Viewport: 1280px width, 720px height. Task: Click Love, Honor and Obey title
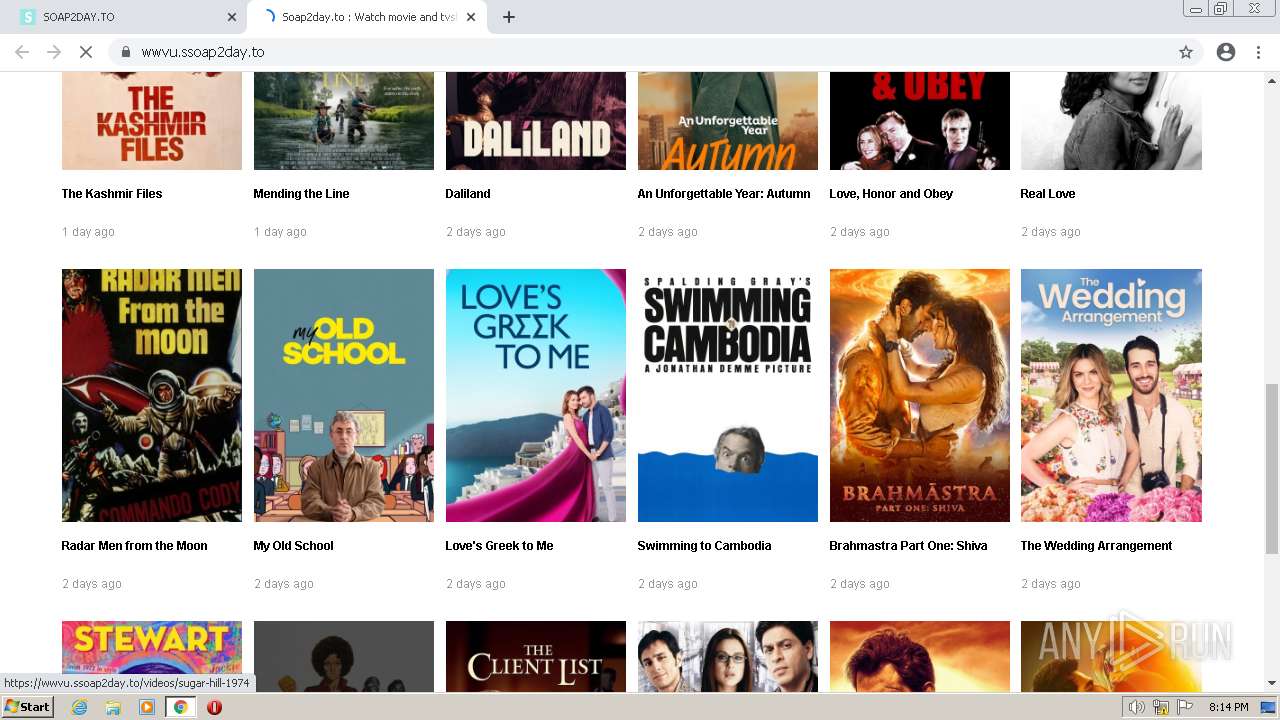891,194
